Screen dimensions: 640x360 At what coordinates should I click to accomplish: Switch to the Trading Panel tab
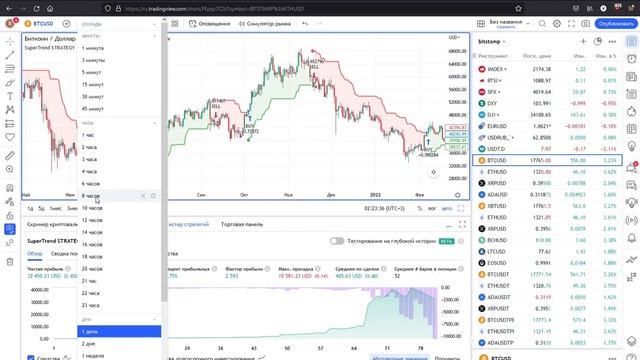(x=242, y=224)
